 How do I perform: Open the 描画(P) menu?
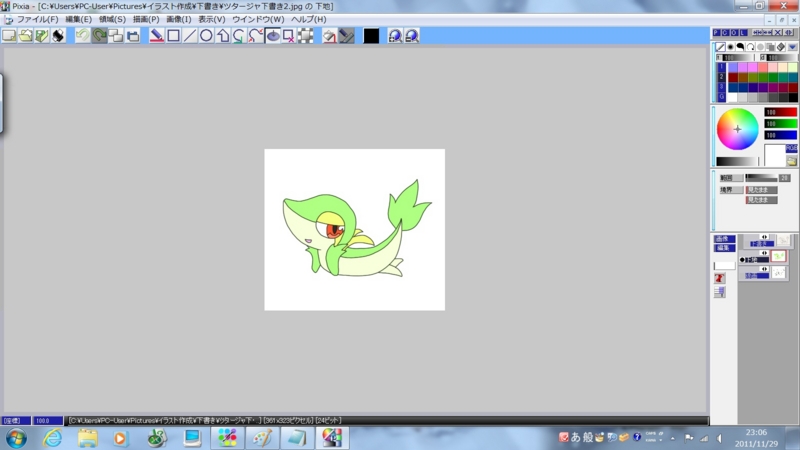(146, 19)
